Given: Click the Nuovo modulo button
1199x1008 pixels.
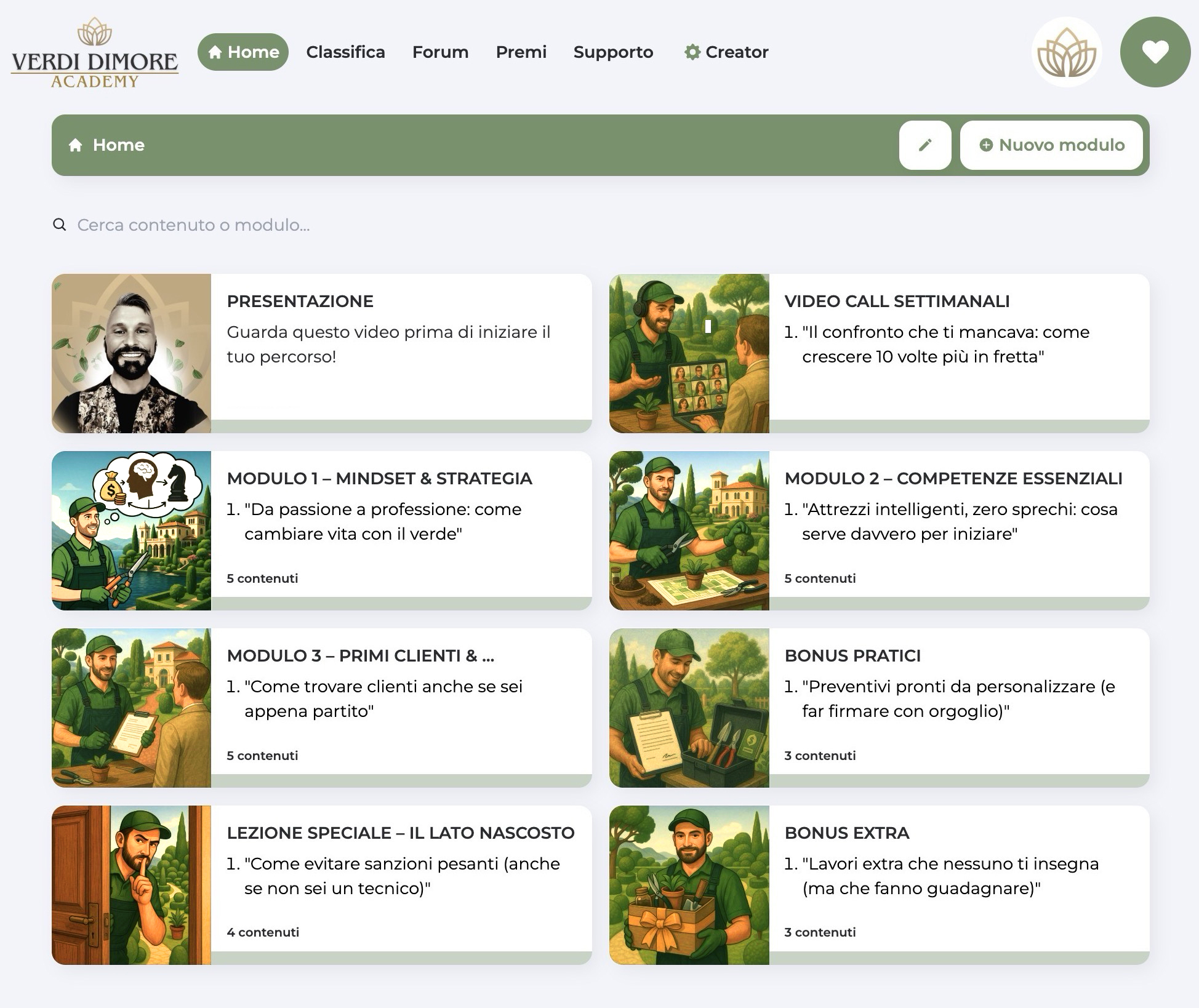Looking at the screenshot, I should [1051, 145].
